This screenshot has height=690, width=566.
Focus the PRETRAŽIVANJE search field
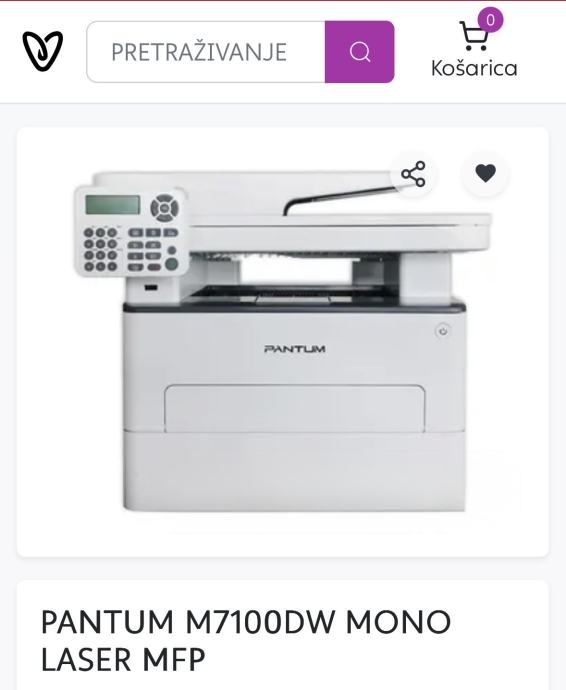click(x=206, y=52)
